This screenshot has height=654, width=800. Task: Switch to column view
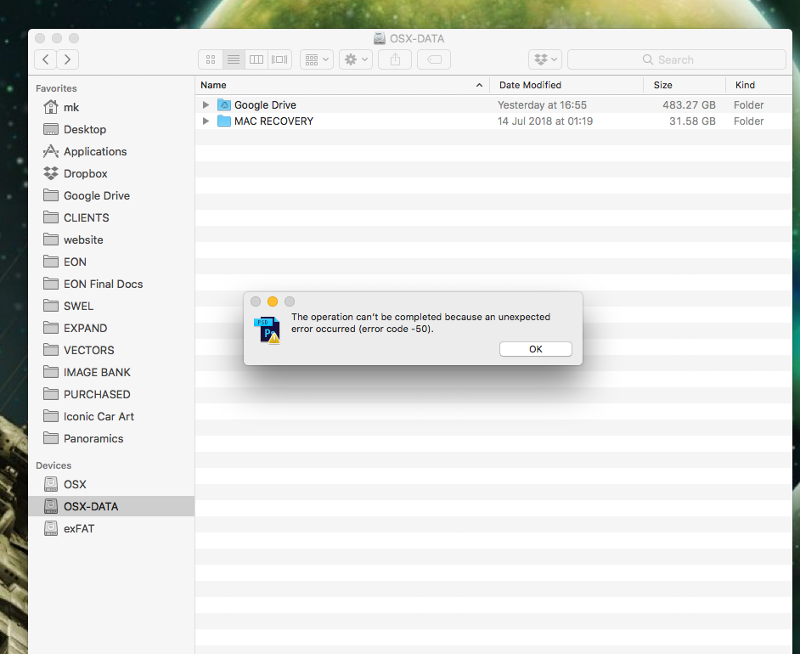[x=256, y=60]
